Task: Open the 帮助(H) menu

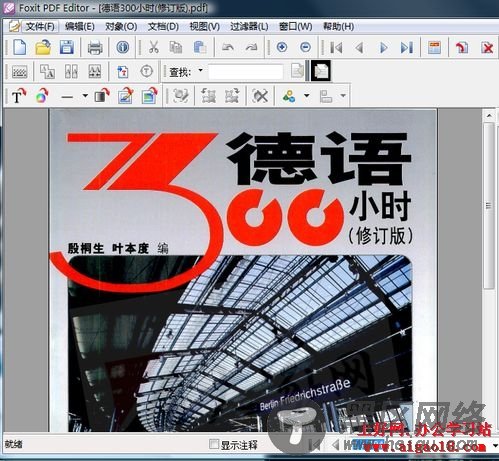Action: tap(338, 27)
